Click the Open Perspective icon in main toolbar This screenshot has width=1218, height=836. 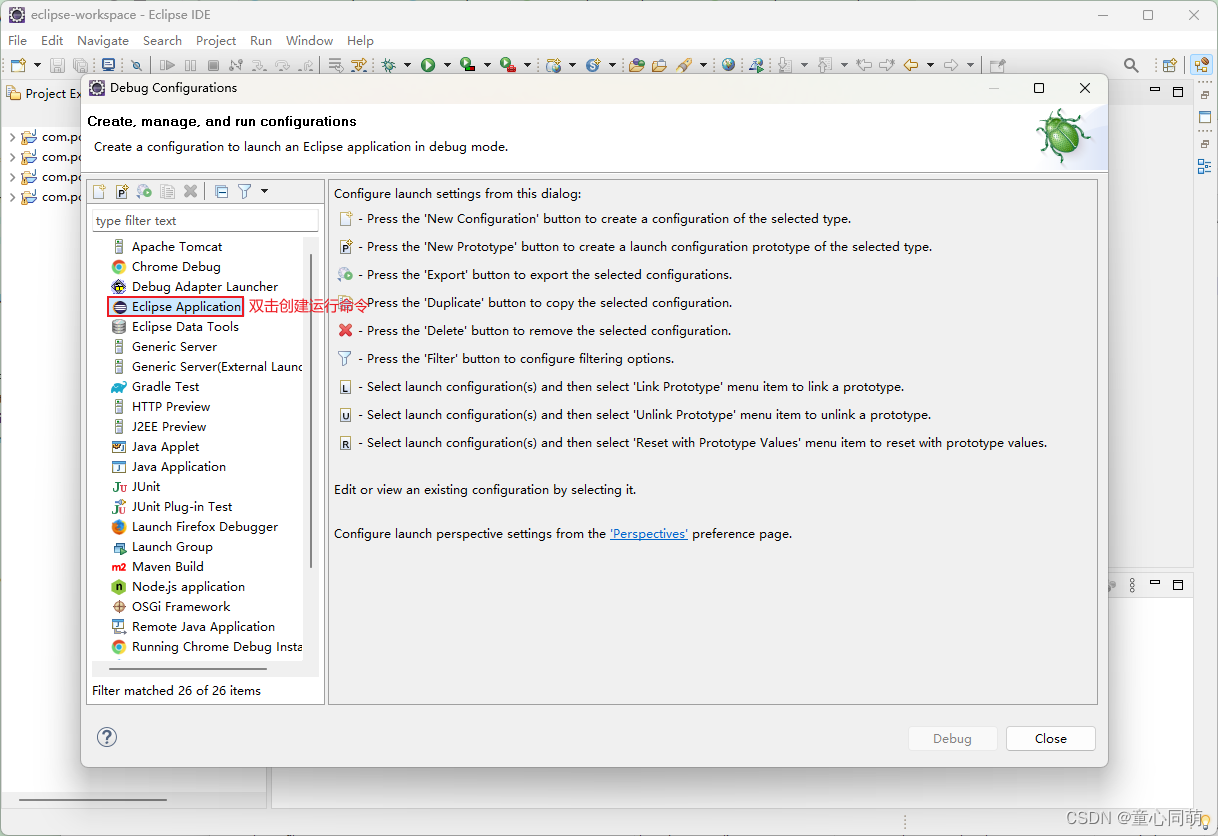pos(1170,65)
